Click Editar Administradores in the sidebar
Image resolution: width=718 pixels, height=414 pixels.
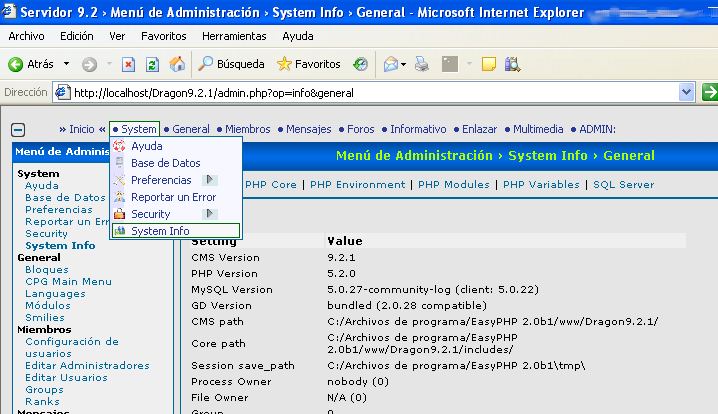tap(87, 366)
